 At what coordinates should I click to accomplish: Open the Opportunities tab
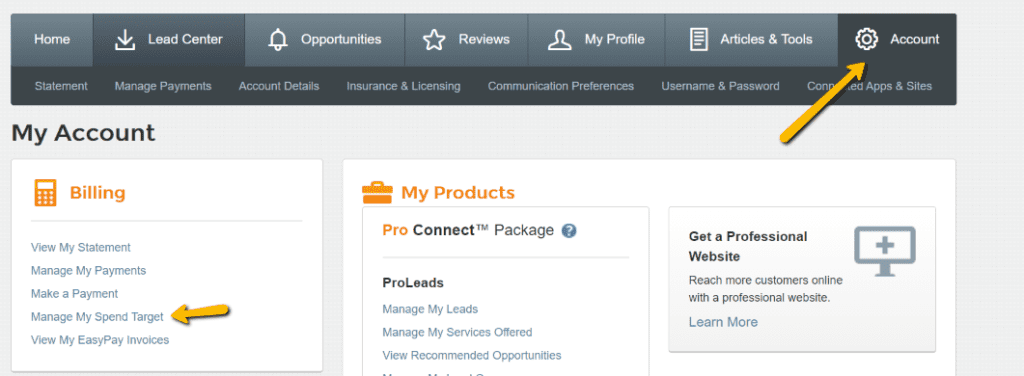[325, 40]
